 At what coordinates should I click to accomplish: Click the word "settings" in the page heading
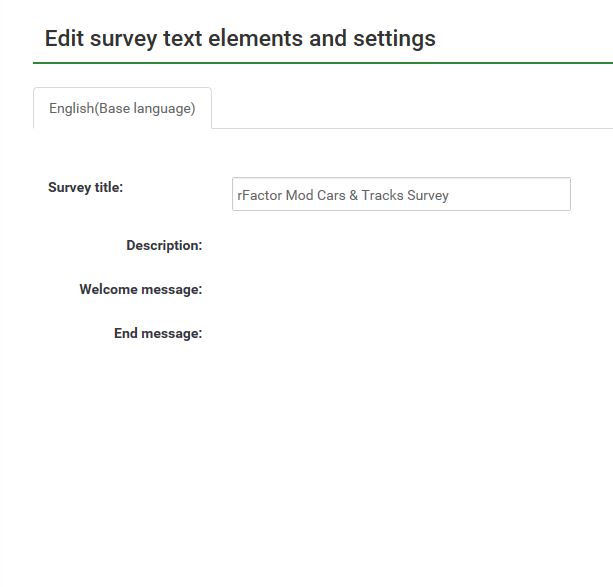pyautogui.click(x=394, y=39)
